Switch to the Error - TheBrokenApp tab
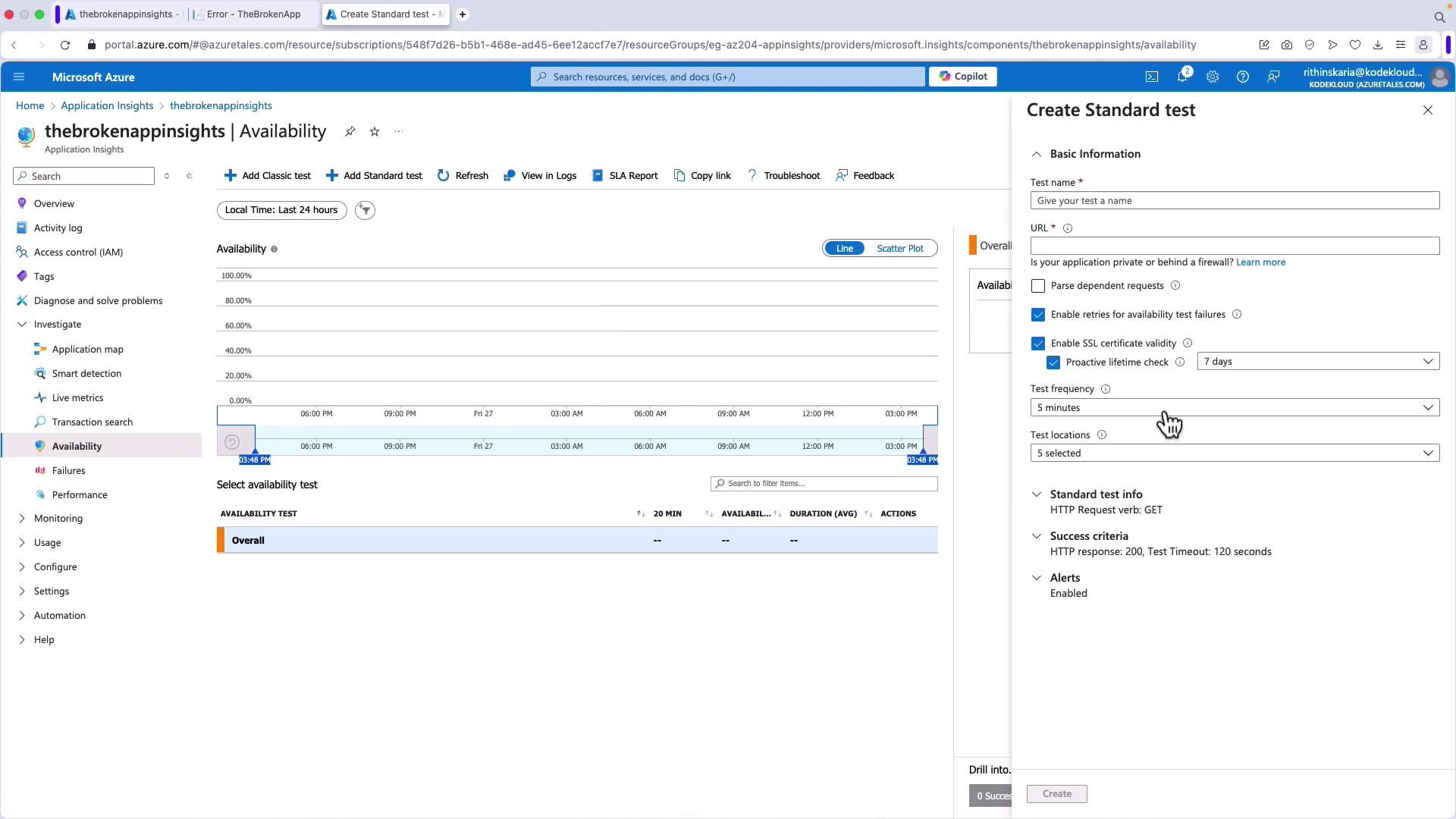 point(253,14)
